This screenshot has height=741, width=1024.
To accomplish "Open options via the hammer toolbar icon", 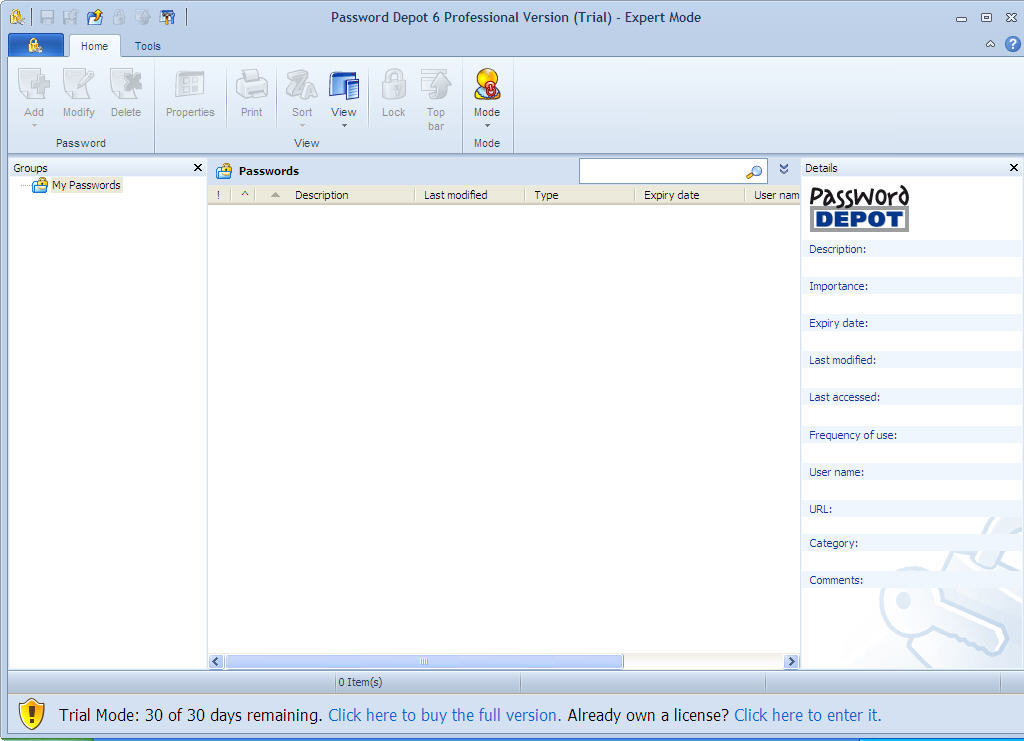I will click(166, 17).
